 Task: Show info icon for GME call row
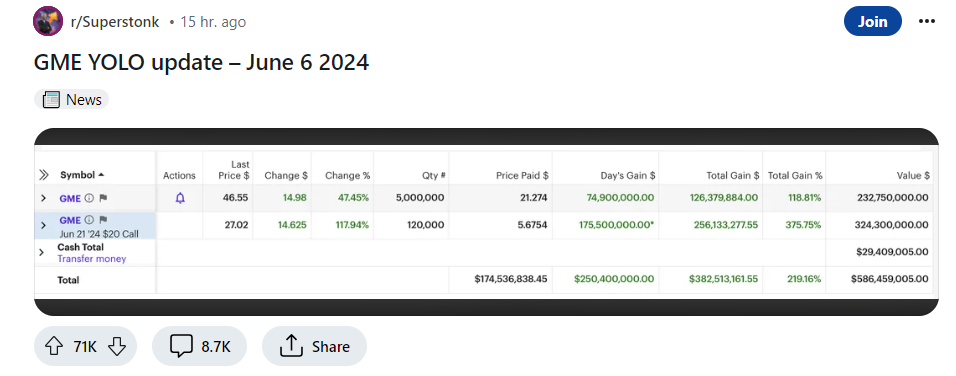tap(89, 220)
